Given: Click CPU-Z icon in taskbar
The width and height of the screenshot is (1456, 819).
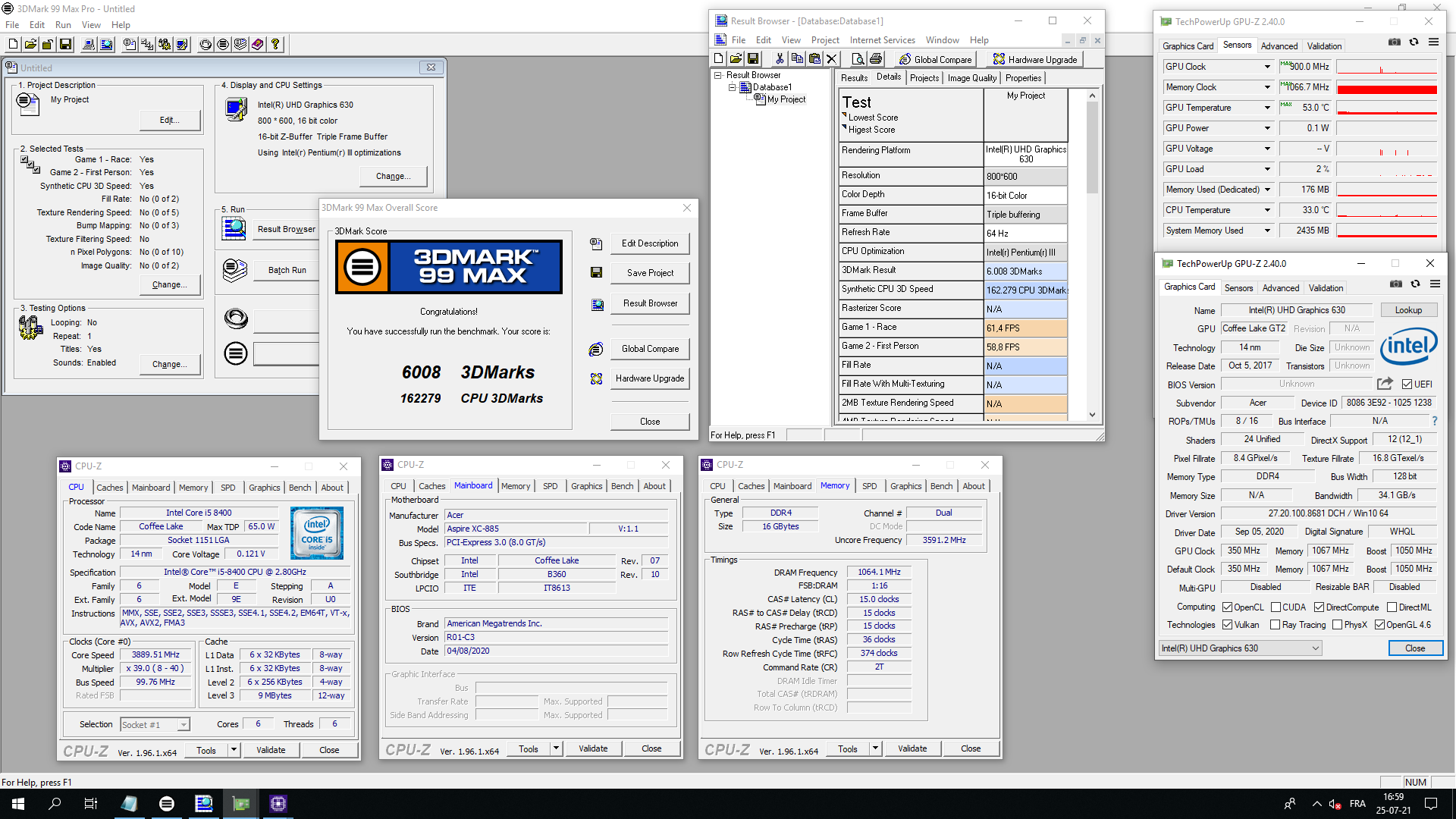Looking at the screenshot, I should pos(278,804).
